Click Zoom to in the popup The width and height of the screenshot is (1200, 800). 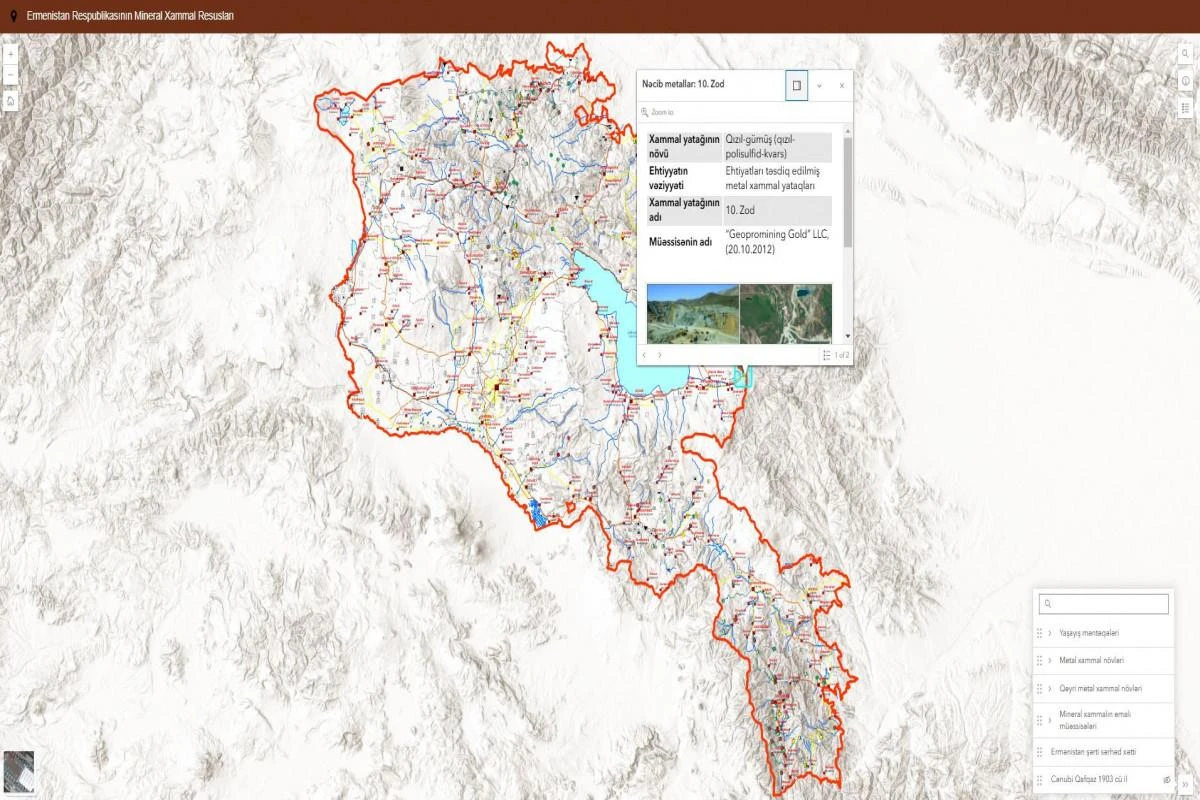pyautogui.click(x=663, y=113)
